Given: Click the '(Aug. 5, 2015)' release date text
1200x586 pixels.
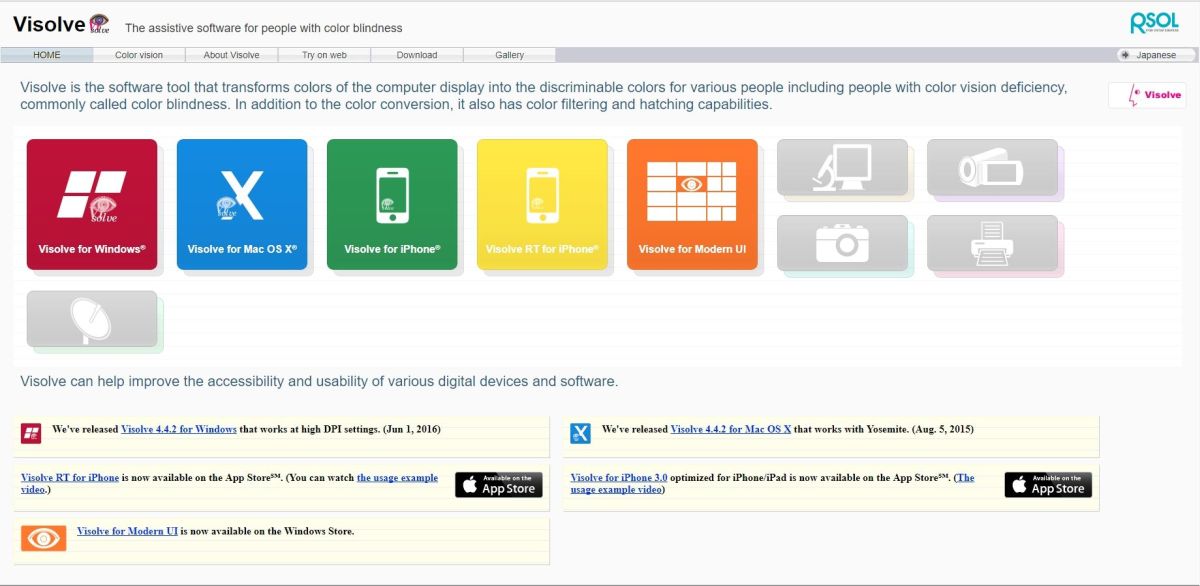Looking at the screenshot, I should (941, 429).
